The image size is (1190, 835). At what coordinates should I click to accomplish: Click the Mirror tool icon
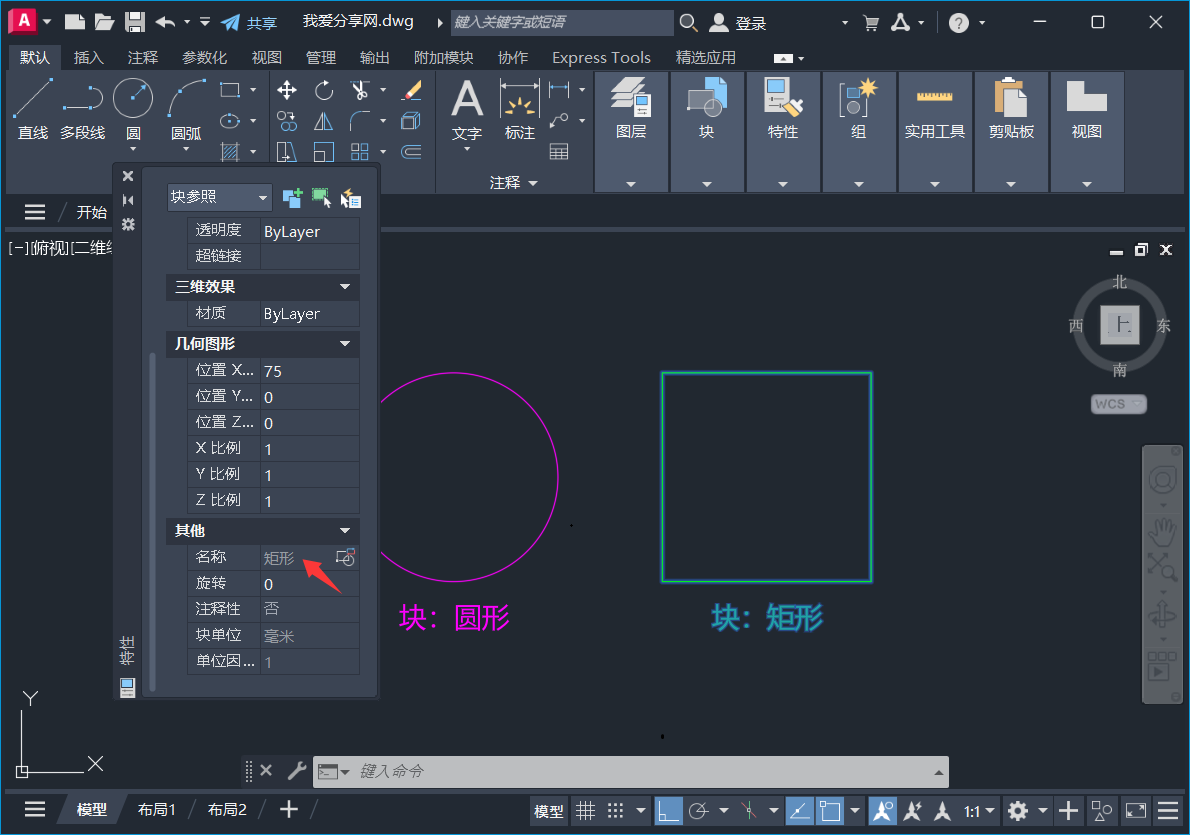tap(324, 121)
